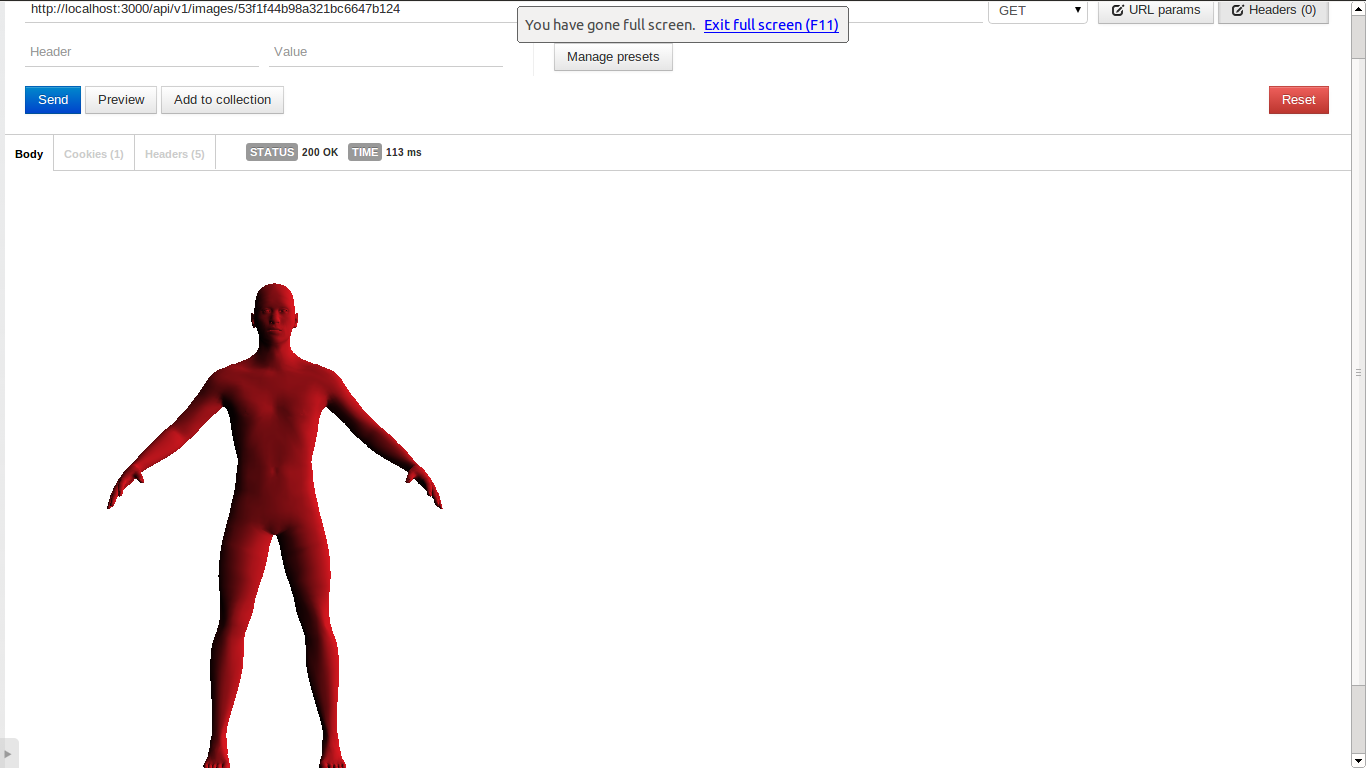Switch to the Cookies (1) tab
This screenshot has height=768, width=1366.
(94, 154)
